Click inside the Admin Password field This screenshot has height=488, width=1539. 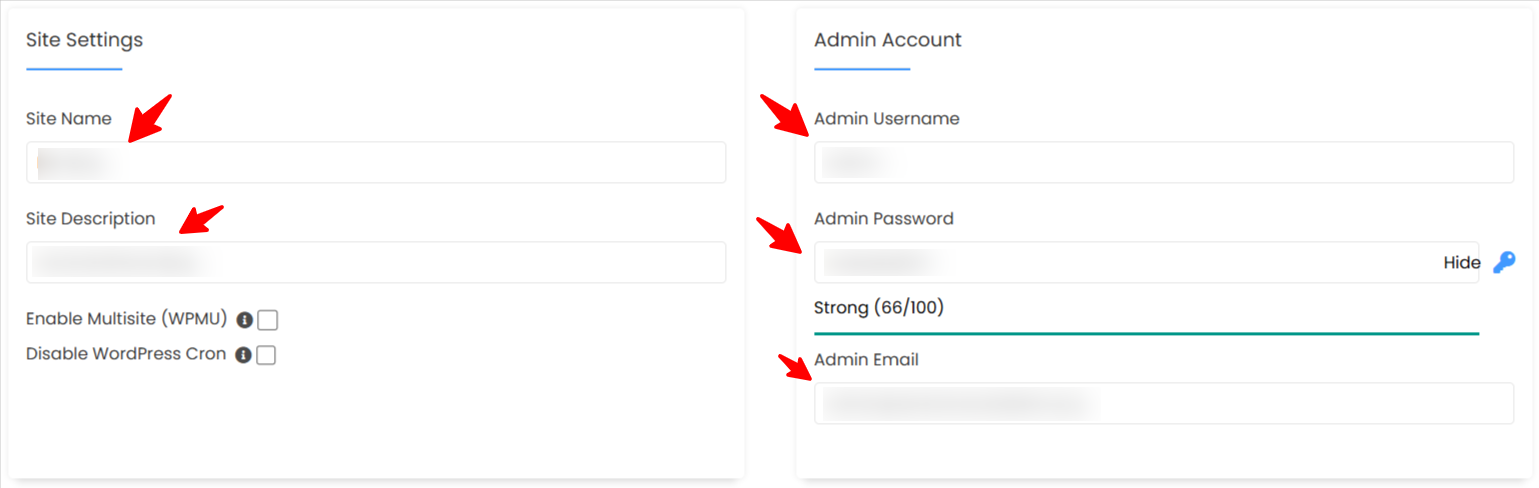coord(1120,262)
